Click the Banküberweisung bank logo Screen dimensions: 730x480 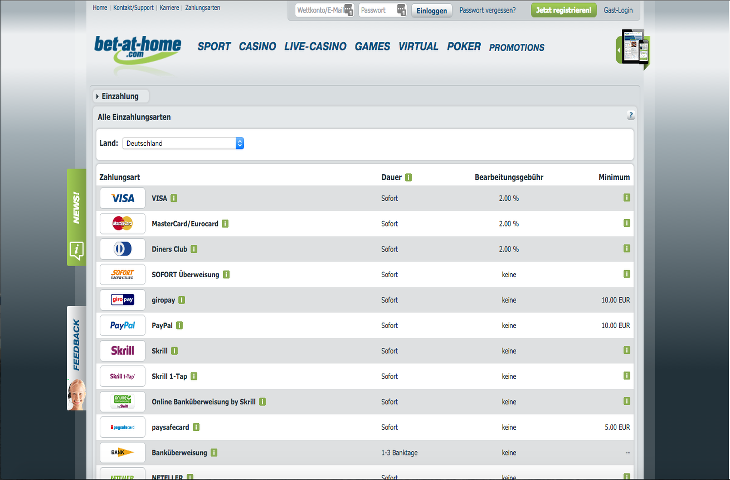pos(122,452)
